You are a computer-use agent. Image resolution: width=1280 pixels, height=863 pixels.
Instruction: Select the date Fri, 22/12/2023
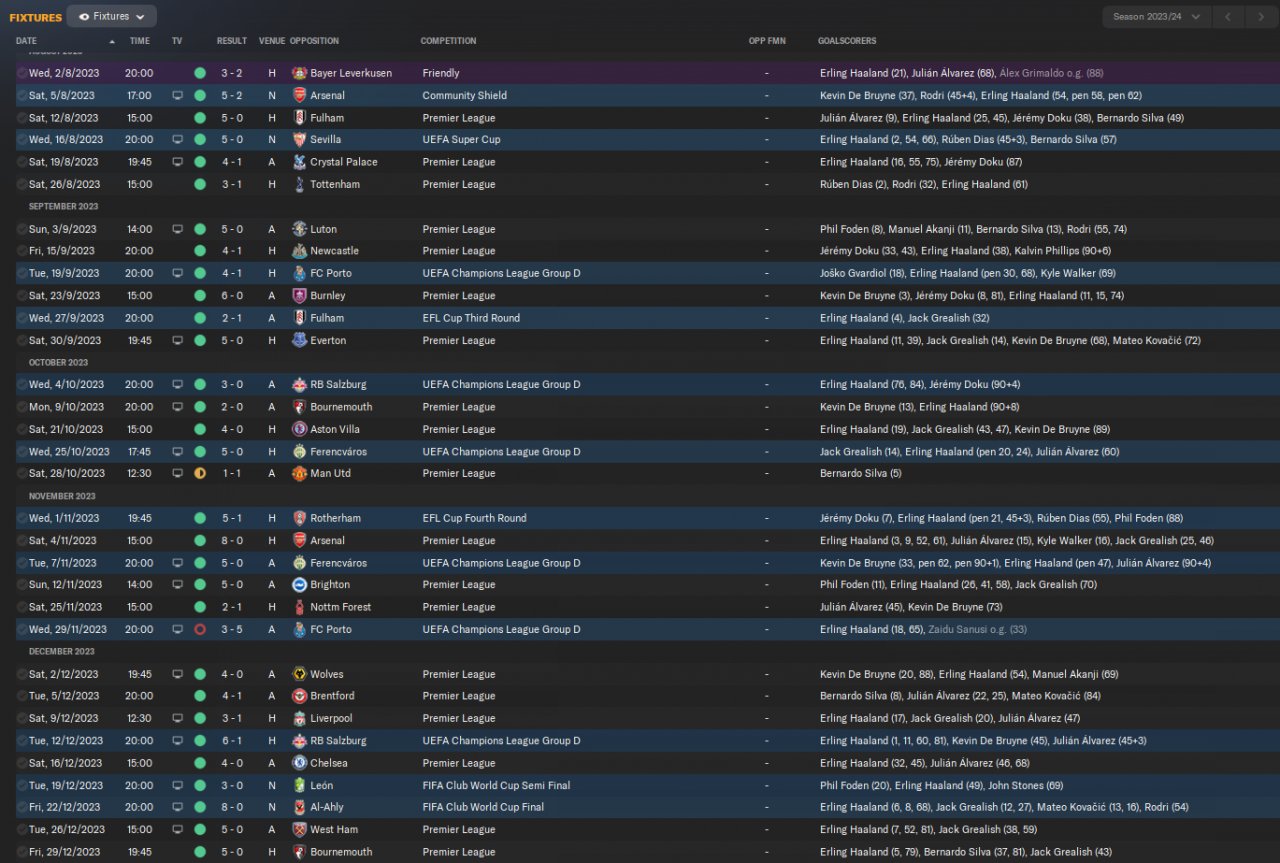coord(65,807)
